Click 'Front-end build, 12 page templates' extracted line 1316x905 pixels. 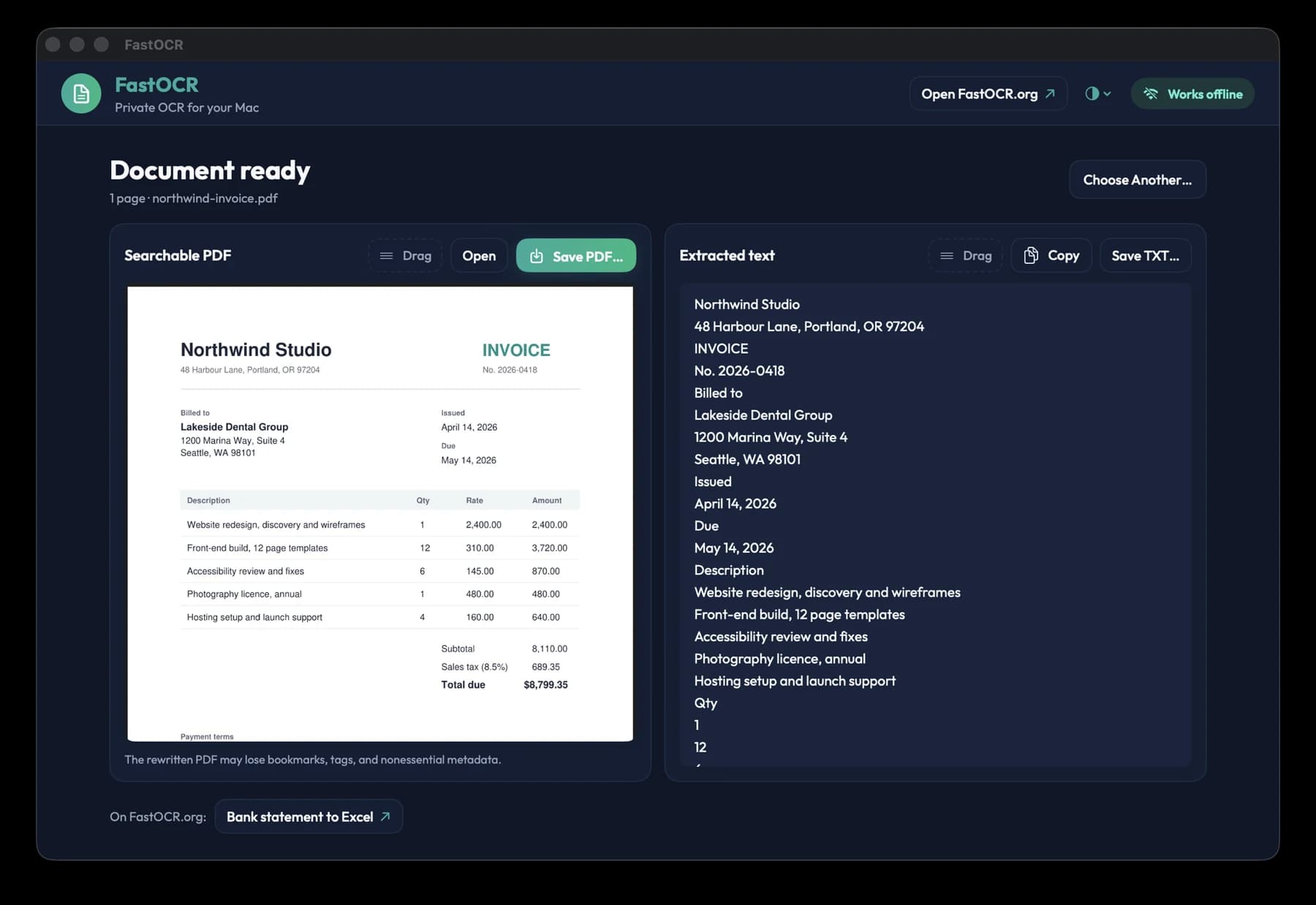(x=799, y=615)
